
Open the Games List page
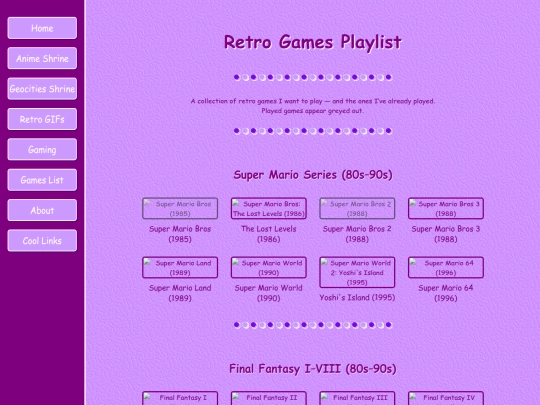[x=42, y=180]
